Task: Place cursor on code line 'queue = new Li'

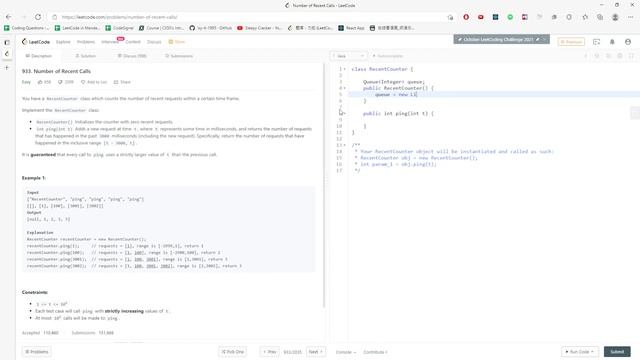Action: click(x=396, y=95)
